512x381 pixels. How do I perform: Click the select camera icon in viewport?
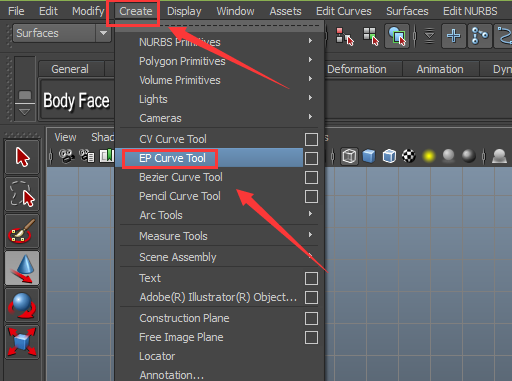tap(66, 156)
